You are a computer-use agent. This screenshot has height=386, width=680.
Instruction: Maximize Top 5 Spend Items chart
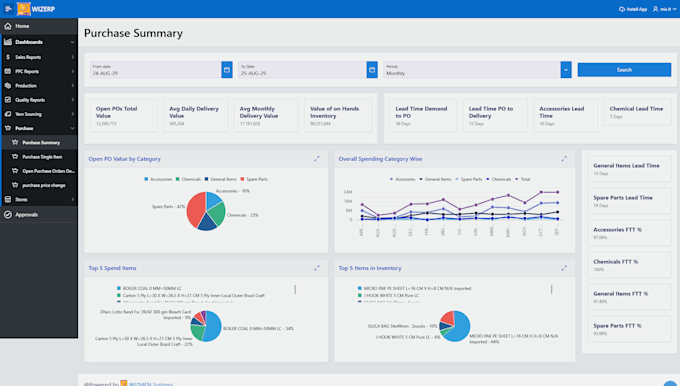(x=317, y=268)
